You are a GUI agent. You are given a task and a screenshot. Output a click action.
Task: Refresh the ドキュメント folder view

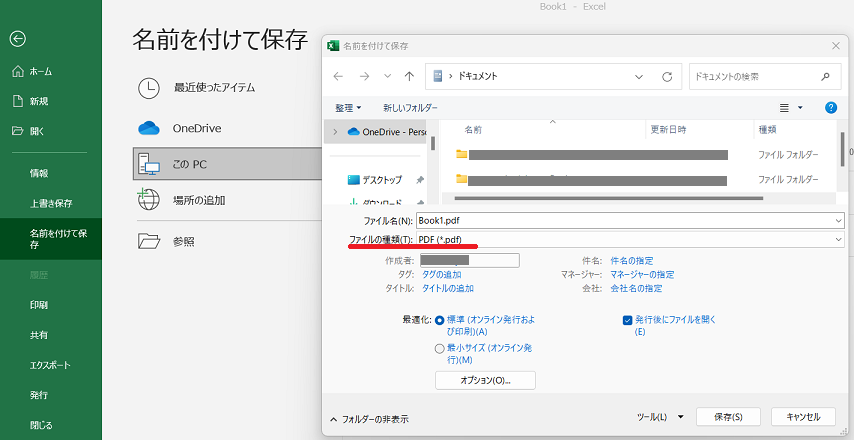(667, 77)
